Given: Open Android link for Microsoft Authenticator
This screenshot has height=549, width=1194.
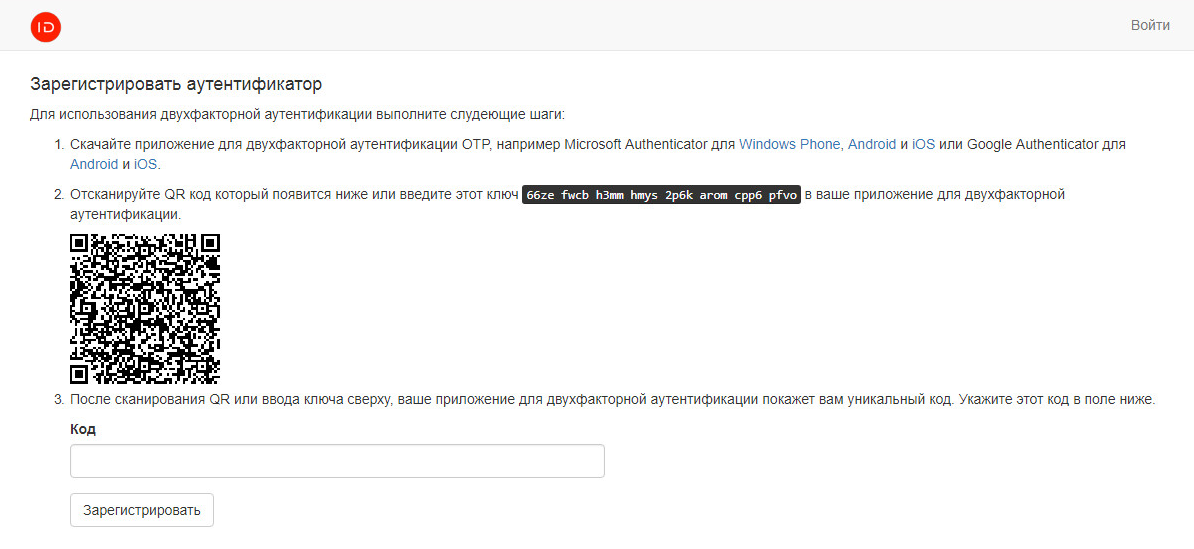Looking at the screenshot, I should (872, 144).
